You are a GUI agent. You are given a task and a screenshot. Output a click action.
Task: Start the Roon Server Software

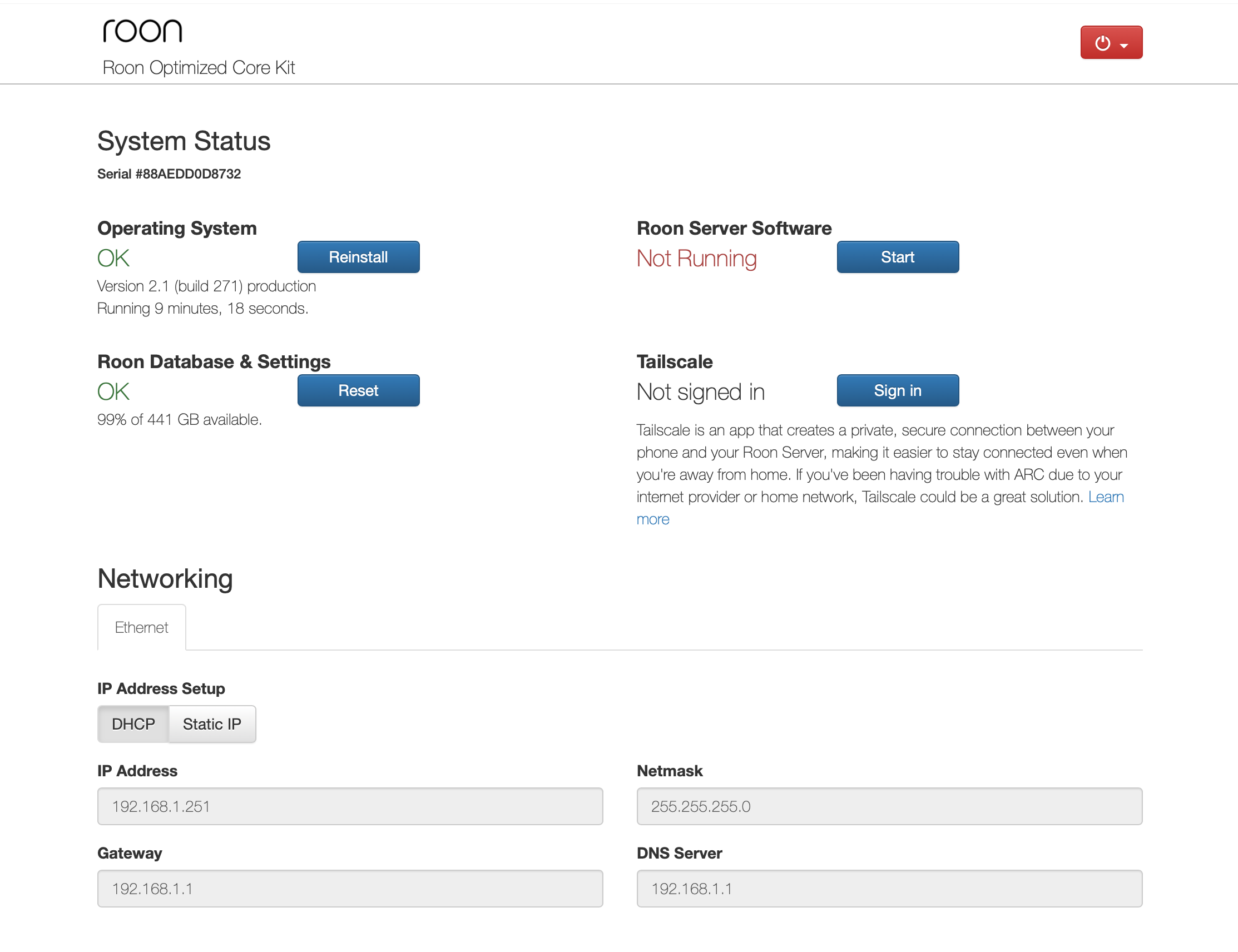(x=897, y=257)
